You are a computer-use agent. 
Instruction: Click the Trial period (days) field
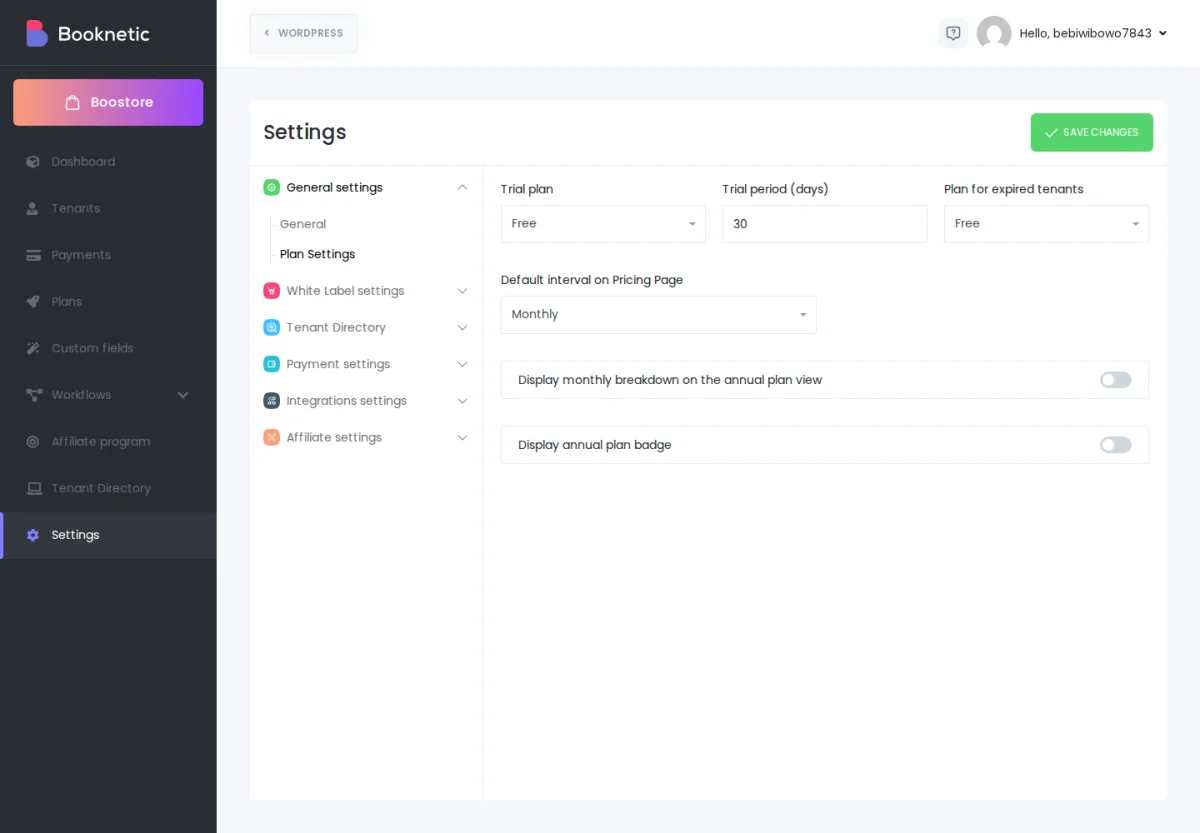pos(825,224)
